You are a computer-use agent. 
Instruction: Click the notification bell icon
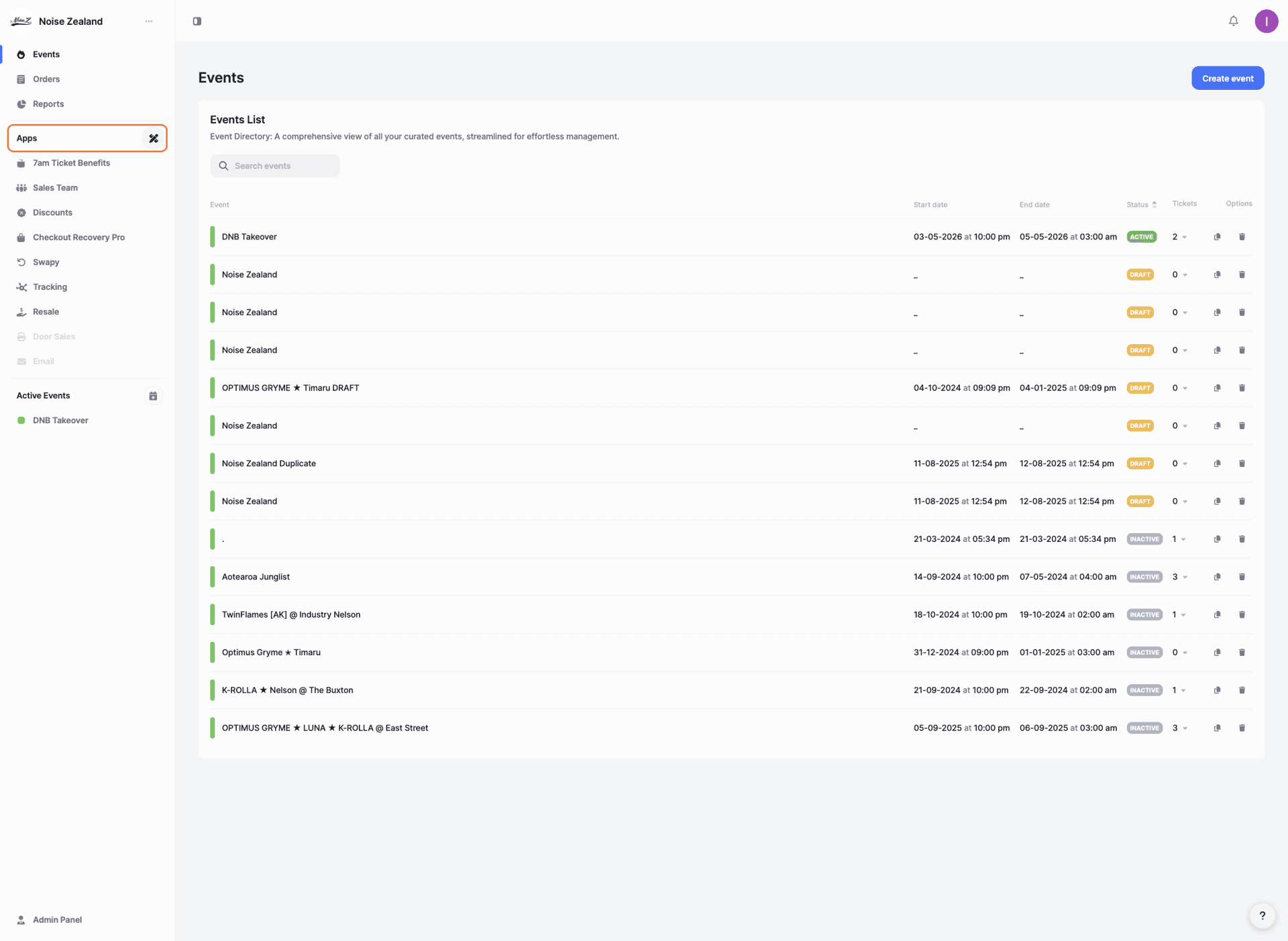[1233, 21]
